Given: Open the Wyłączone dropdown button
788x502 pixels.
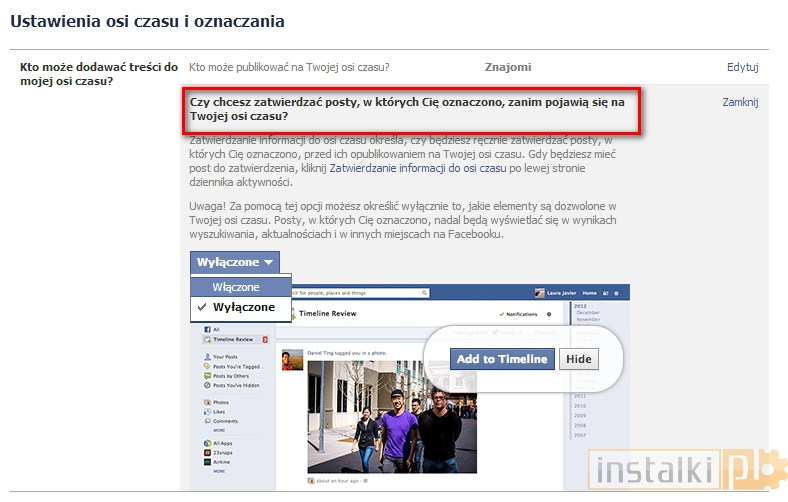Looking at the screenshot, I should 235,262.
